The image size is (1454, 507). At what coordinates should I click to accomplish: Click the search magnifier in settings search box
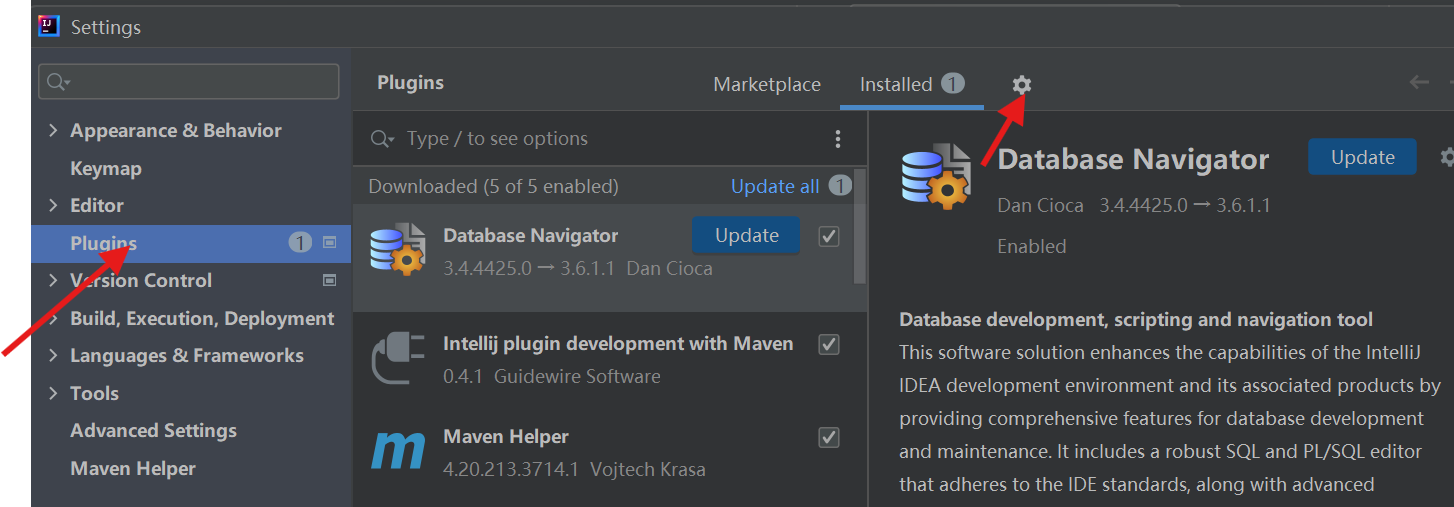click(x=56, y=82)
